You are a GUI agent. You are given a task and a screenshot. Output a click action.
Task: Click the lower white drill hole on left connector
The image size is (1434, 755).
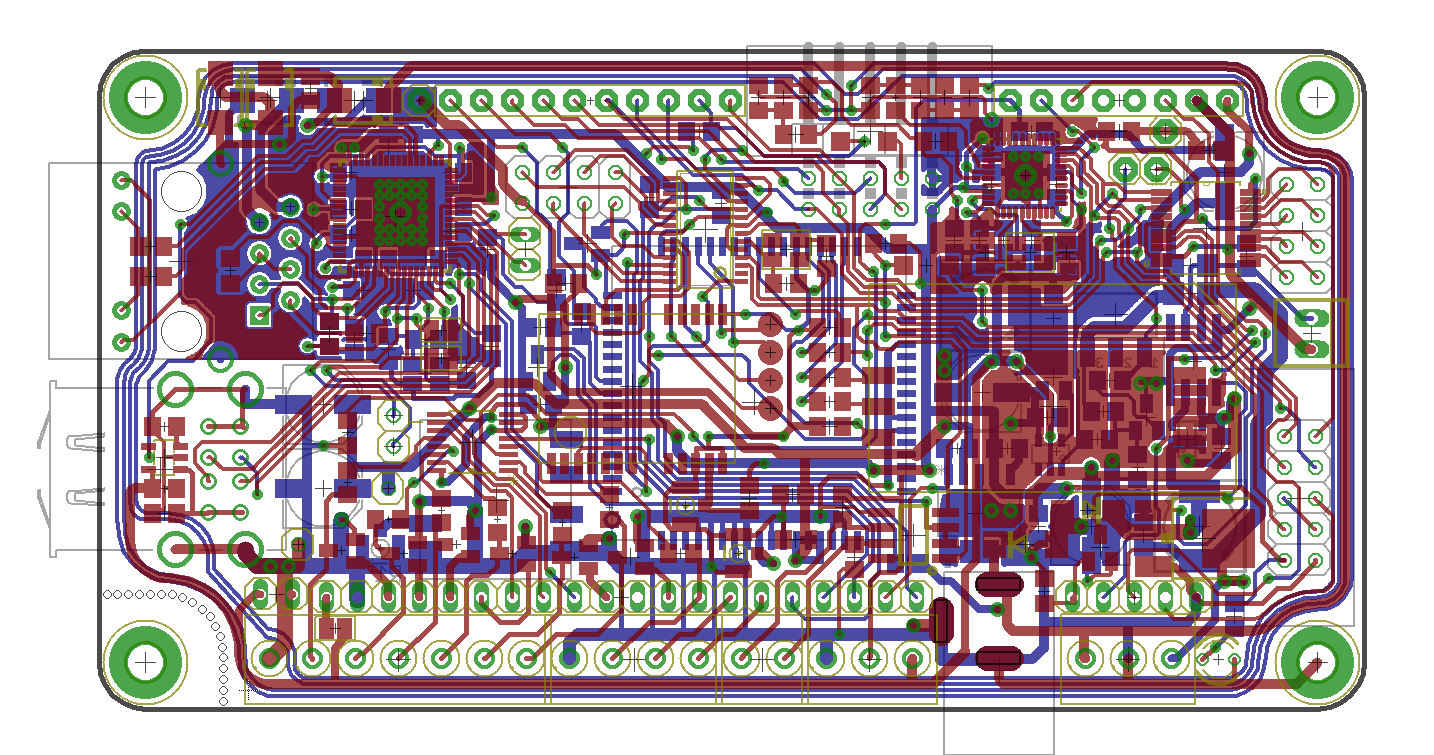click(183, 330)
